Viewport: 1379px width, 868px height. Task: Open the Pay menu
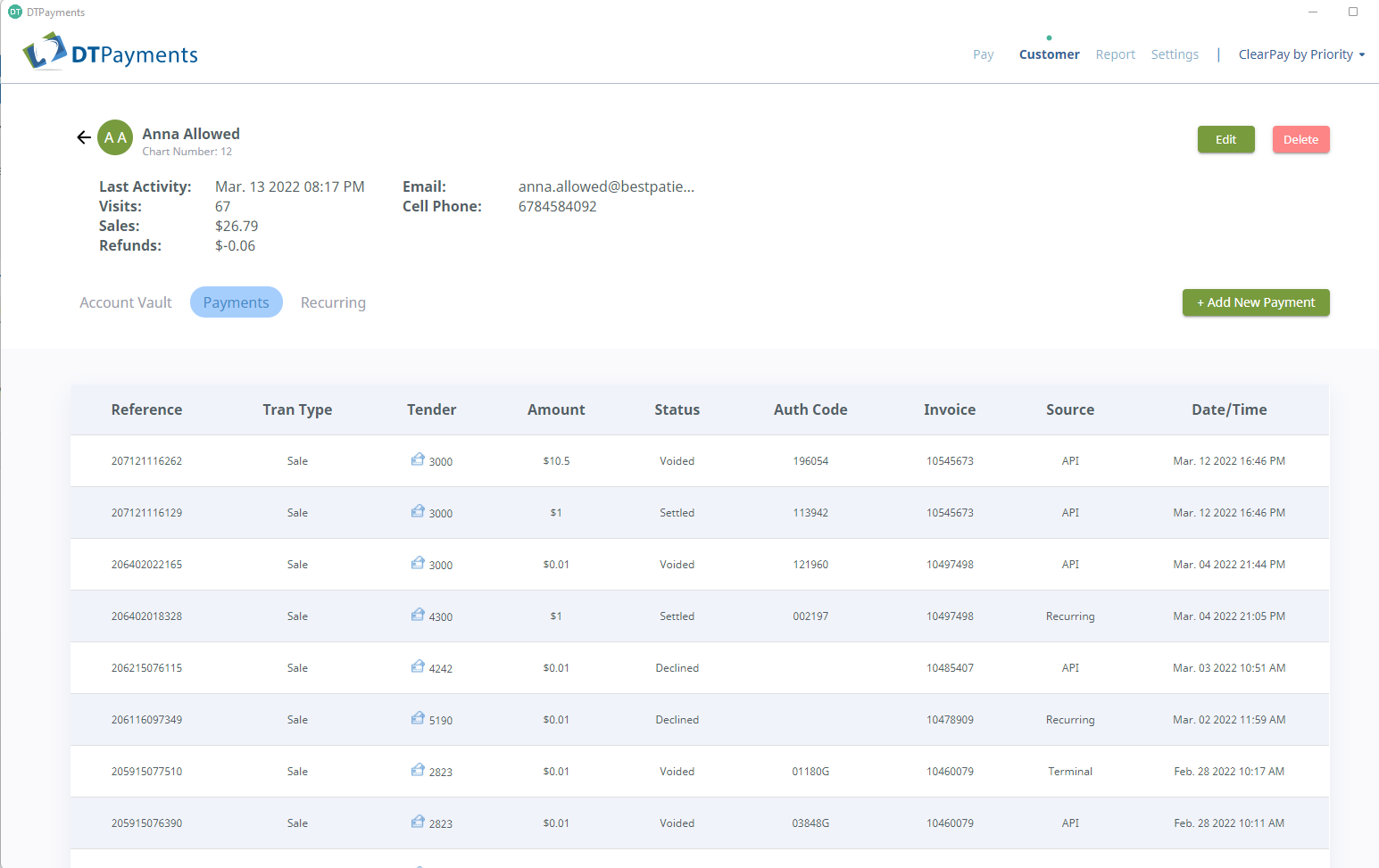[984, 54]
